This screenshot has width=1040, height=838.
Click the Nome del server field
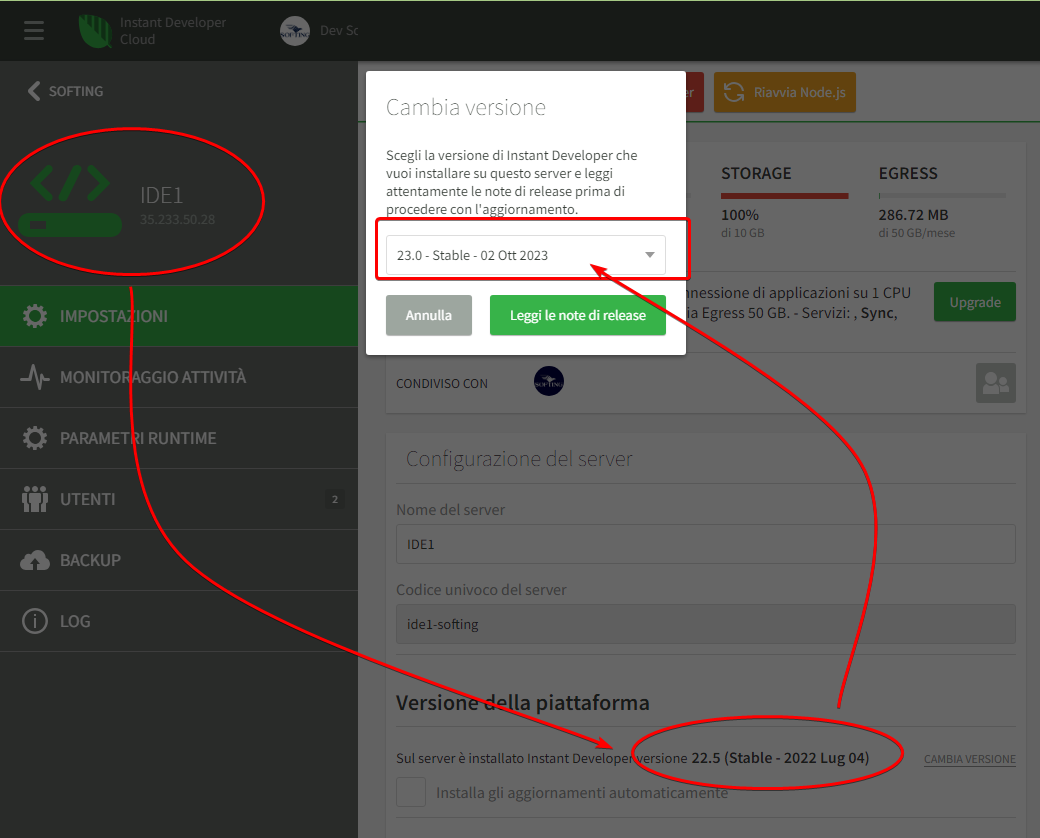point(705,545)
